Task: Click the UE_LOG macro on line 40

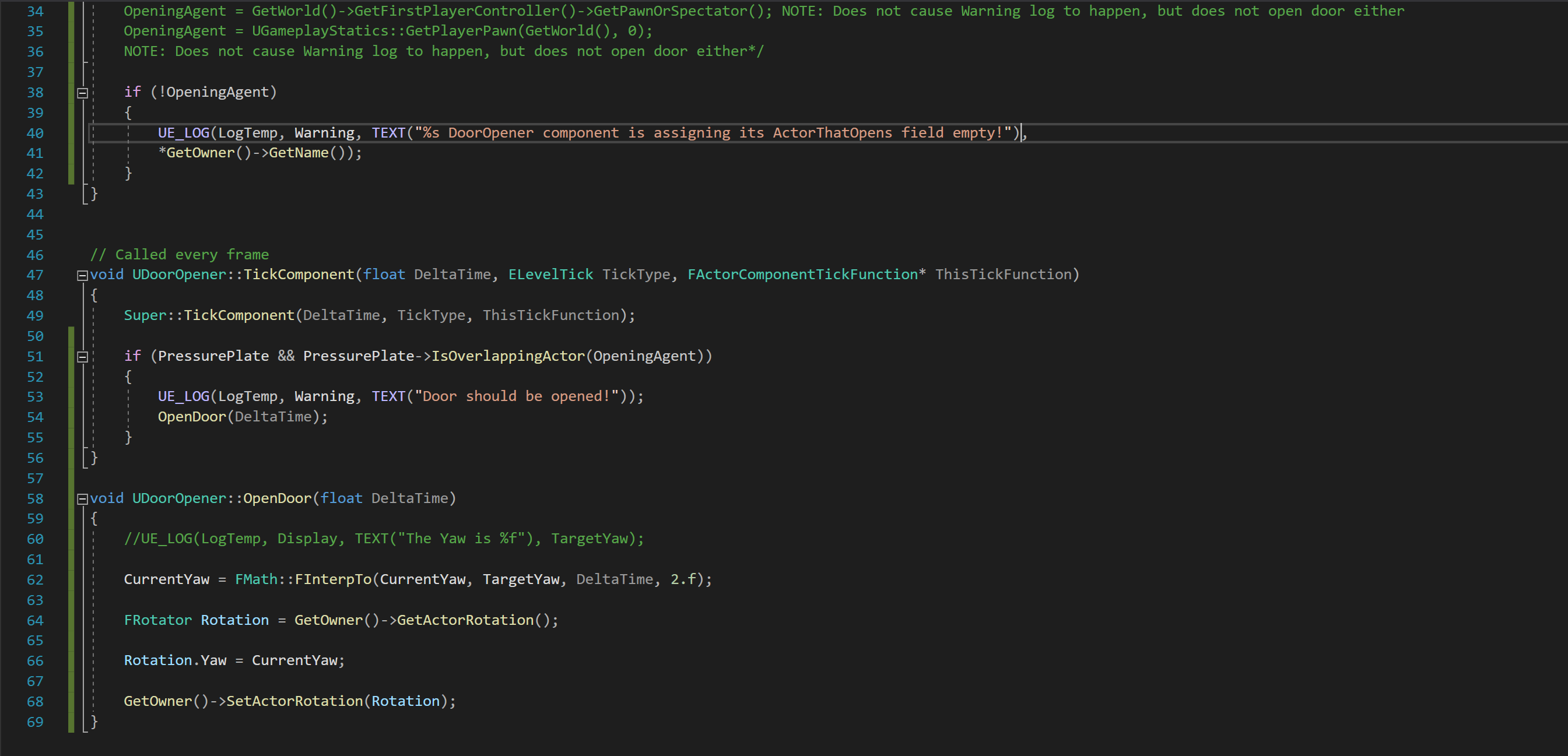Action: pyautogui.click(x=184, y=133)
